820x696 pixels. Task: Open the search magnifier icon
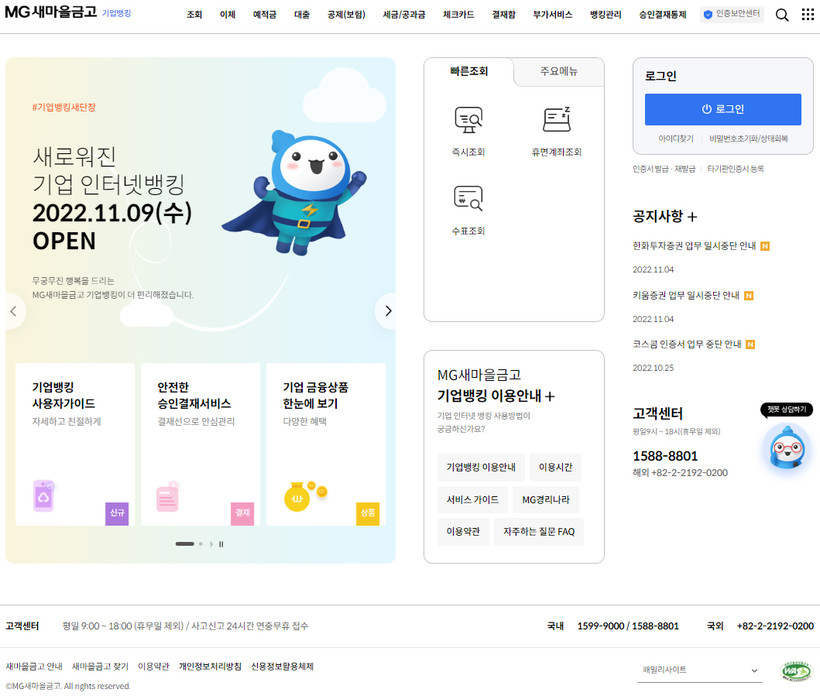pos(782,15)
